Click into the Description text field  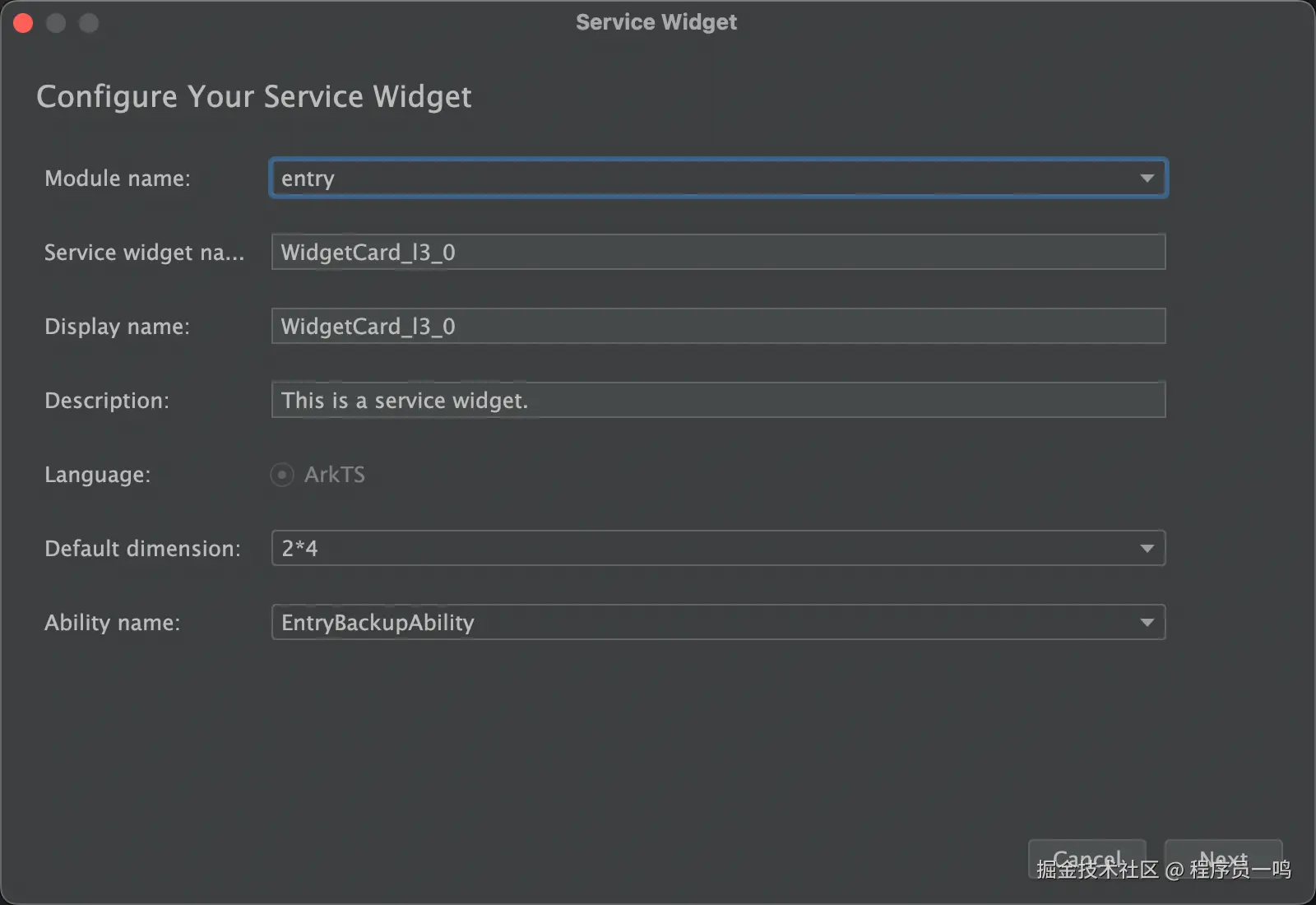(x=717, y=400)
